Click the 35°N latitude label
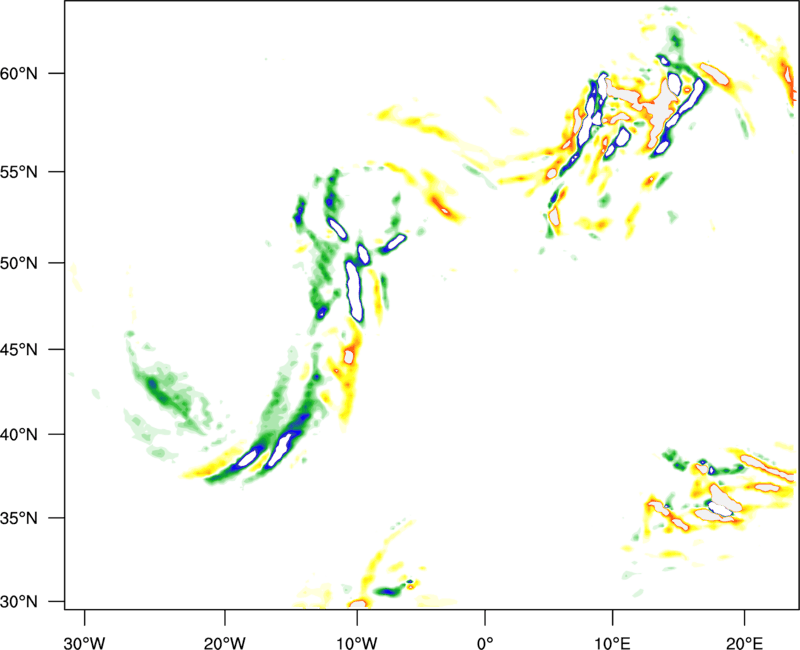Viewport: 800px width, 650px height. point(18,518)
